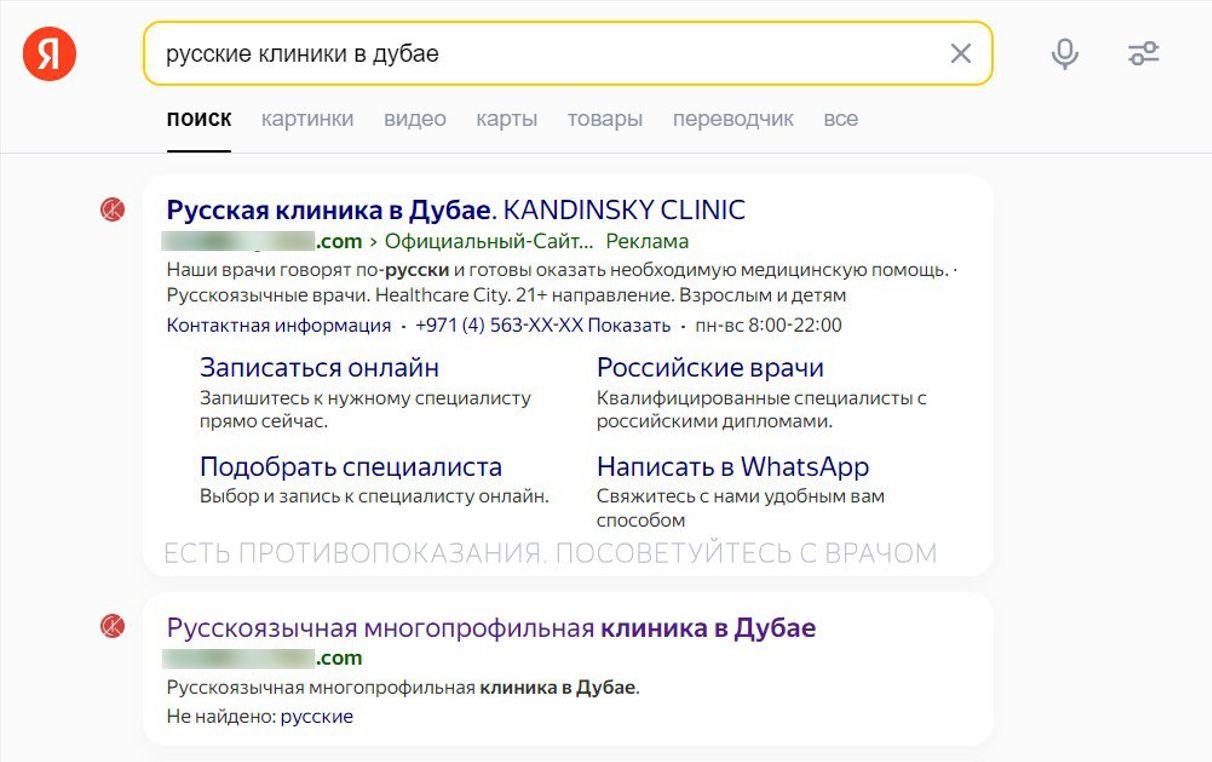Select the поиск tab
Screen dimensions: 1212x762
[199, 119]
